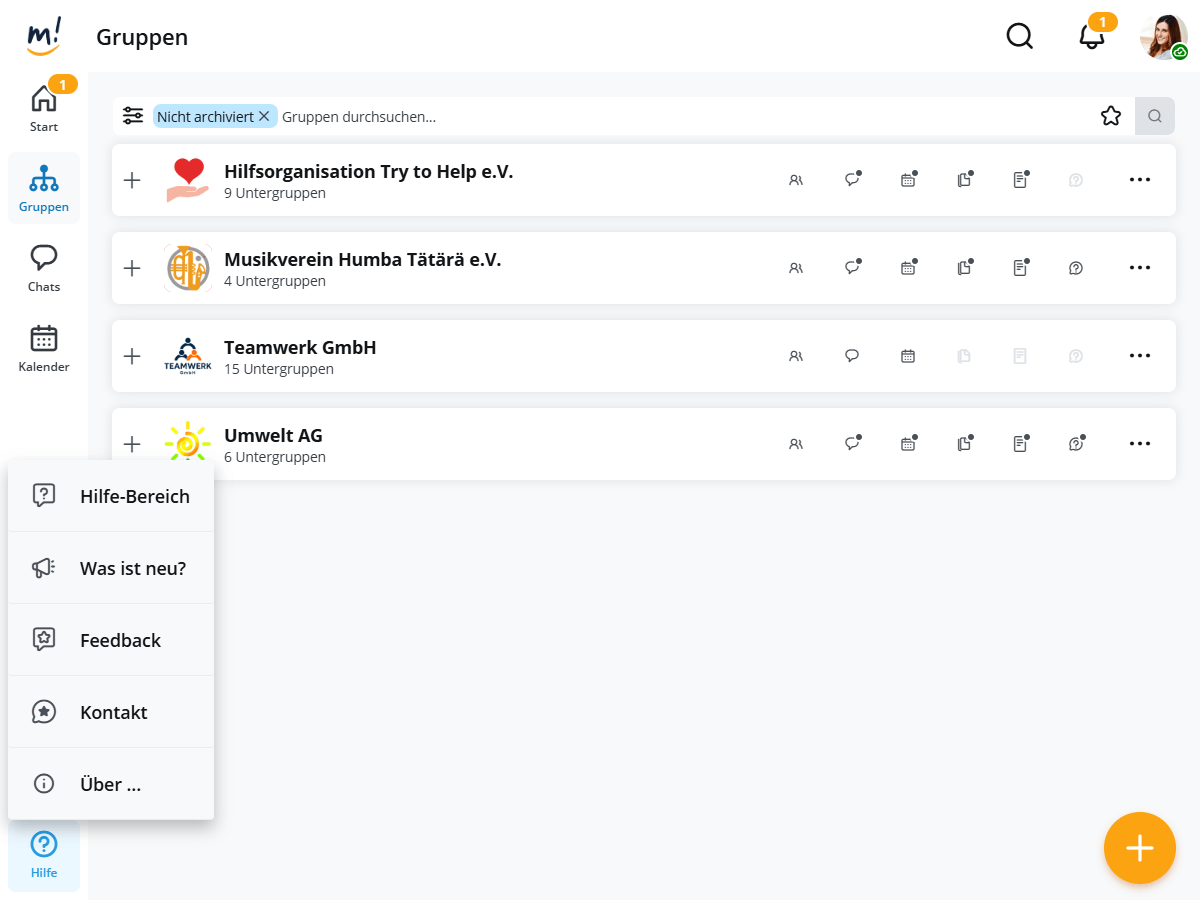Click the 'Gruppen durchsuchen...' search field
Image resolution: width=1200 pixels, height=900 pixels.
coord(680,116)
